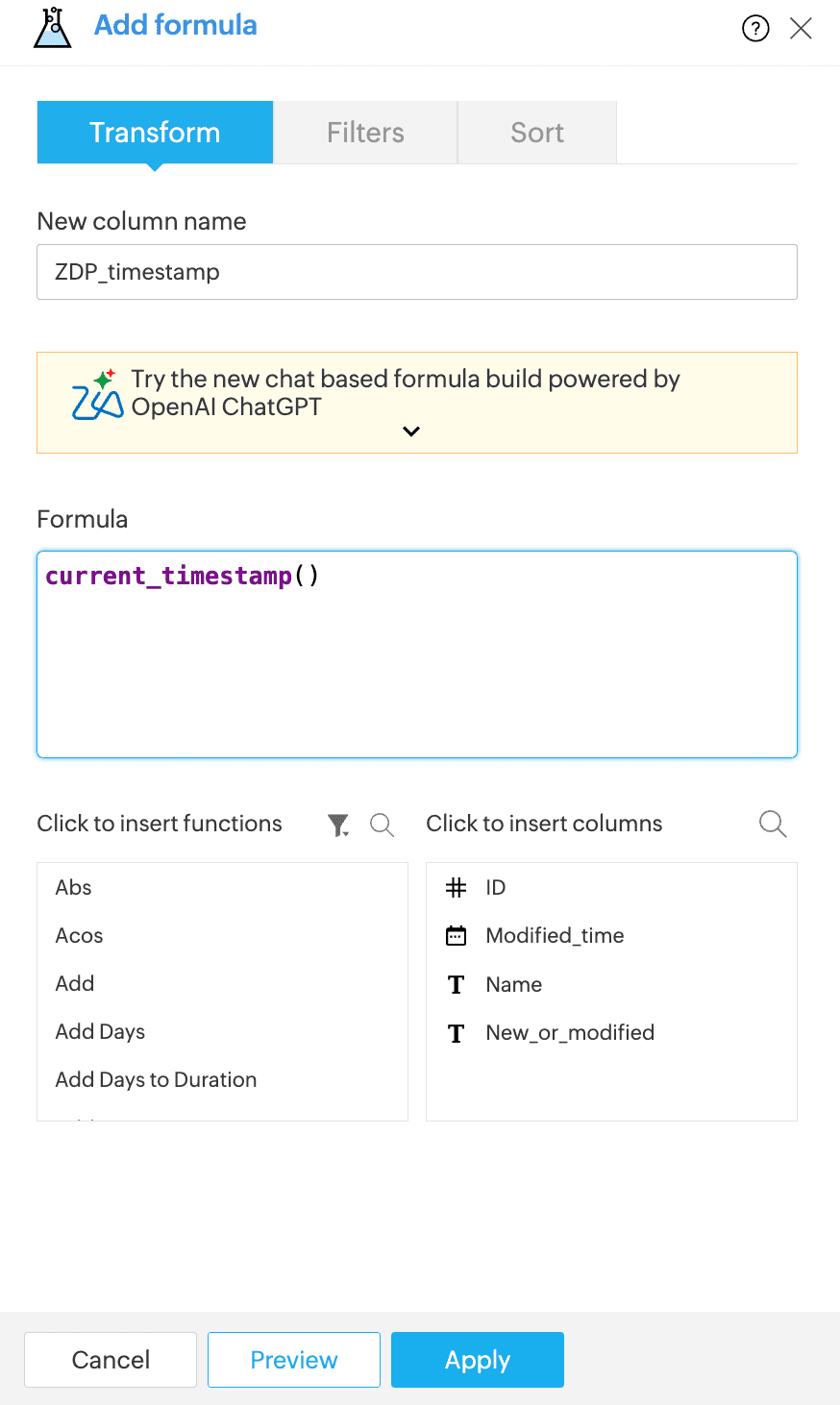
Task: Open the function category filter icon
Action: pyautogui.click(x=338, y=825)
